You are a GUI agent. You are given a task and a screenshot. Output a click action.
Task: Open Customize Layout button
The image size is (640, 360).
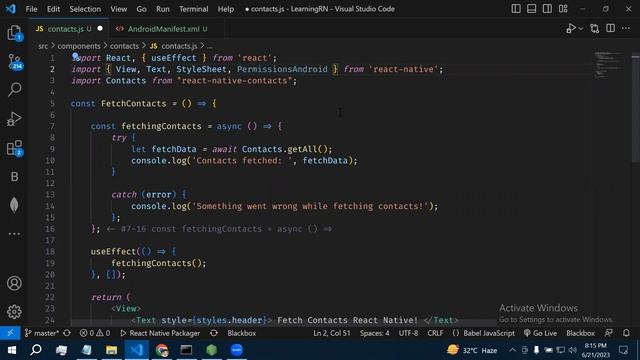coord(563,9)
